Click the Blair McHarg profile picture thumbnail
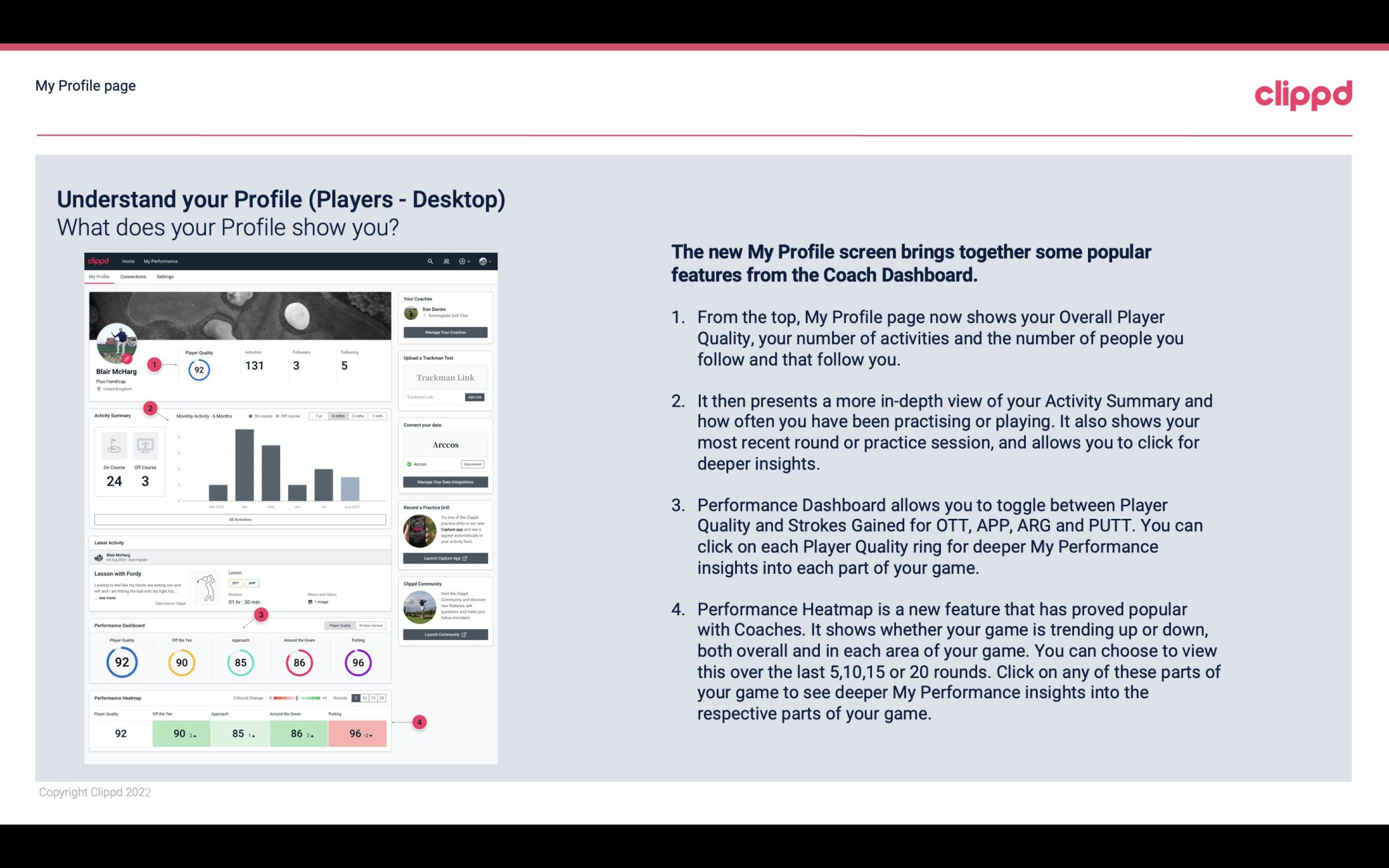The image size is (1389, 868). [116, 348]
